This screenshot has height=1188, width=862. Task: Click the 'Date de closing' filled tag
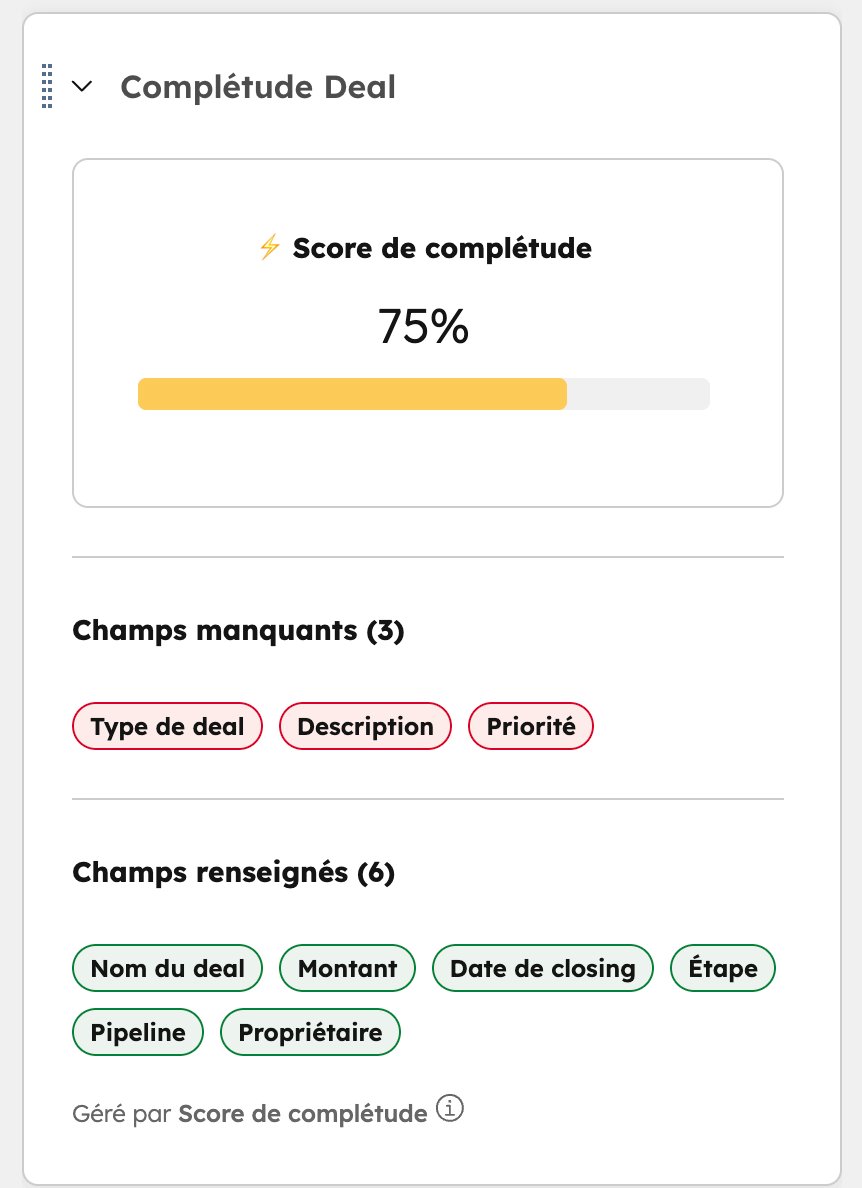542,968
